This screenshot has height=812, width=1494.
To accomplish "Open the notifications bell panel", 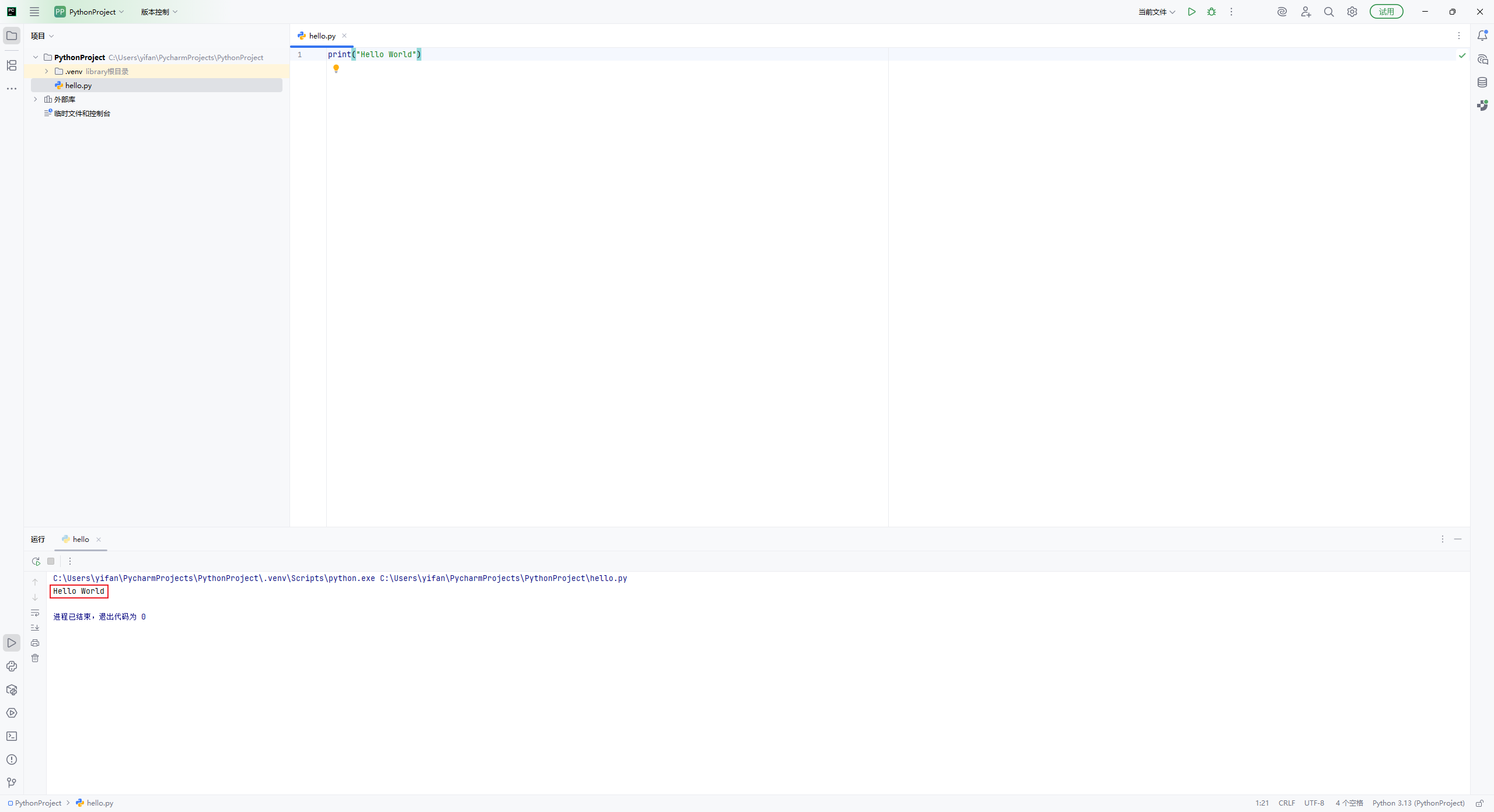I will click(x=1482, y=35).
